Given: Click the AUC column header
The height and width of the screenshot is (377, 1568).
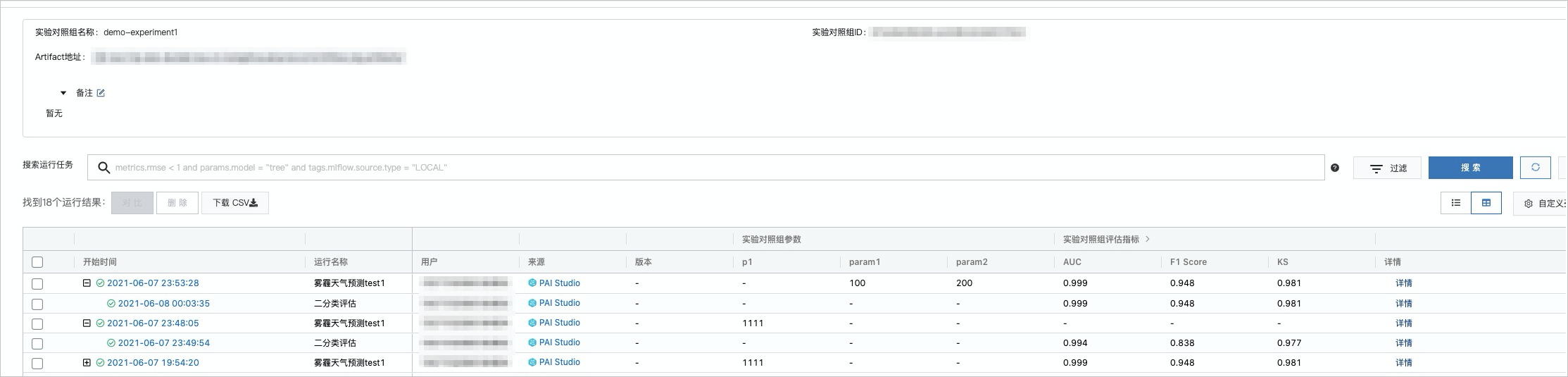Looking at the screenshot, I should click(1072, 262).
